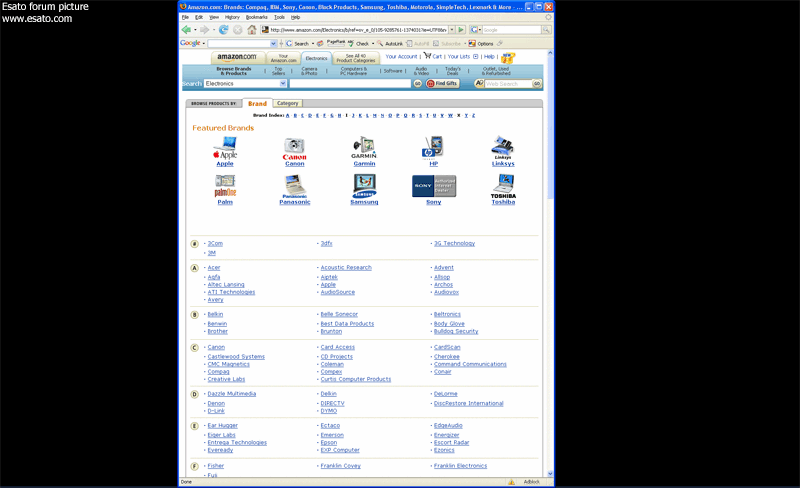The width and height of the screenshot is (800, 488).
Task: Click the shopping Cart icon
Action: click(428, 56)
